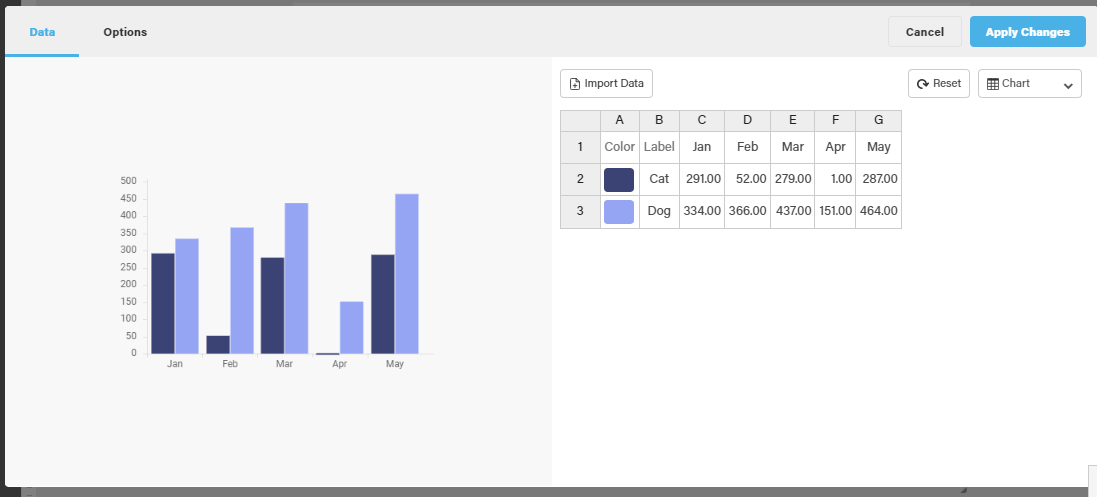Click the Cat bar for Mar
The width and height of the screenshot is (1097, 497).
pyautogui.click(x=273, y=305)
